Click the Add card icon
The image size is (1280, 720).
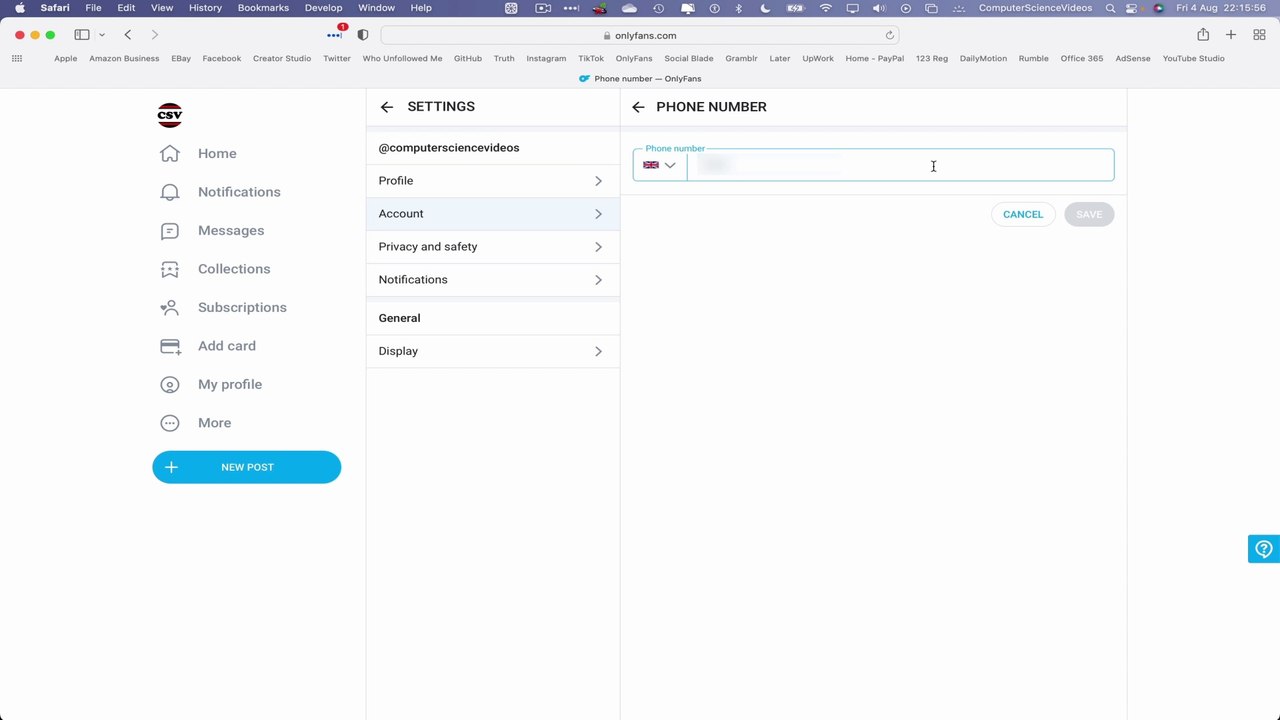point(170,346)
